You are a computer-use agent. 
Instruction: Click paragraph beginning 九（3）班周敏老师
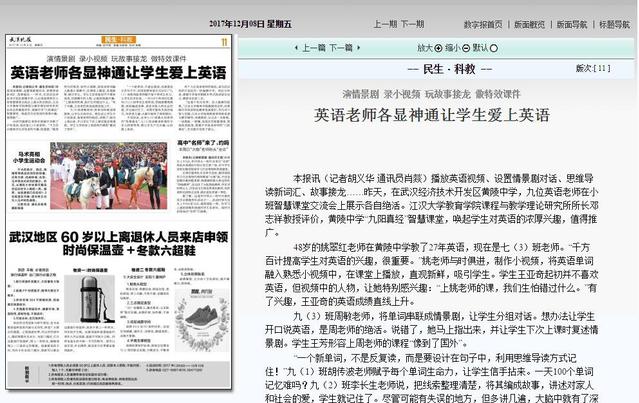[x=432, y=330]
